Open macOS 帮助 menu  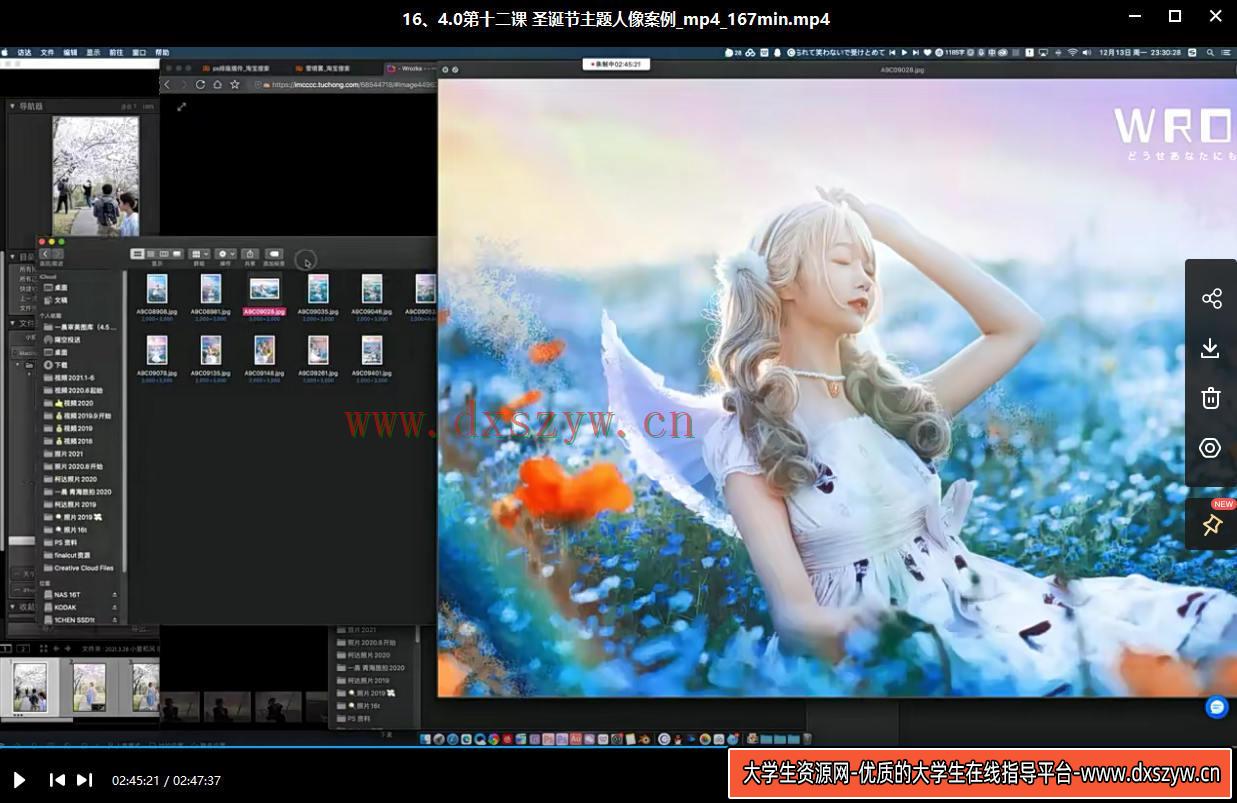[x=162, y=52]
